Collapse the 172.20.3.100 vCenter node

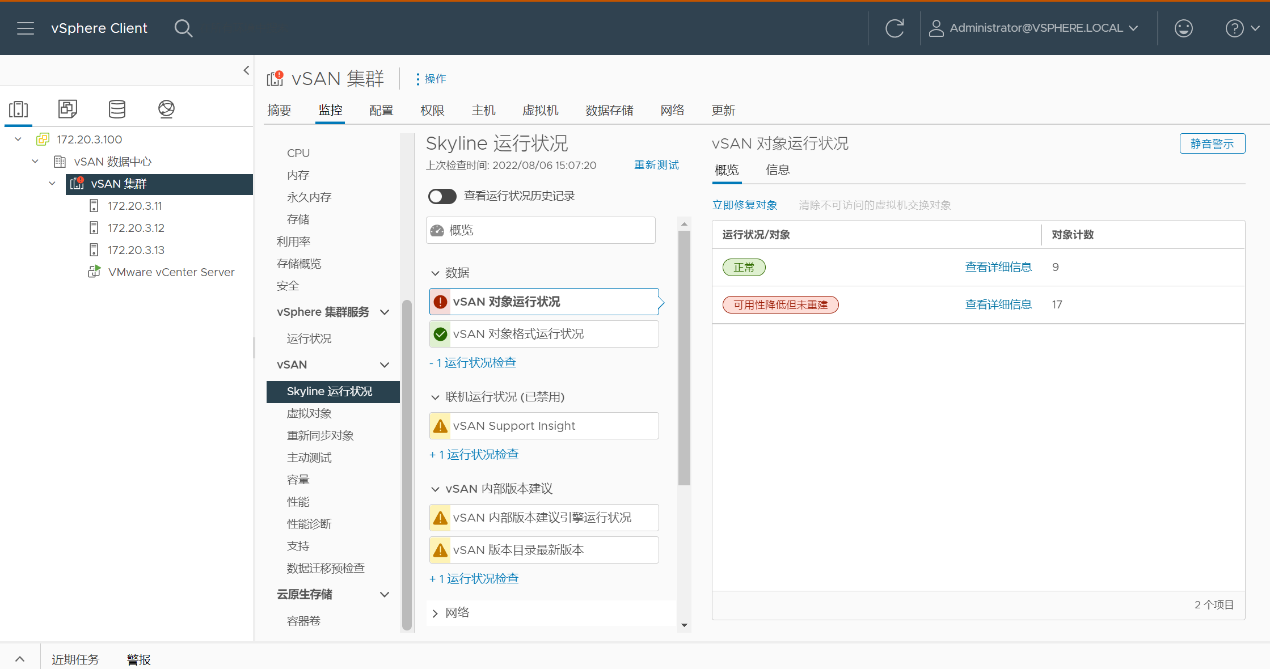(18, 139)
